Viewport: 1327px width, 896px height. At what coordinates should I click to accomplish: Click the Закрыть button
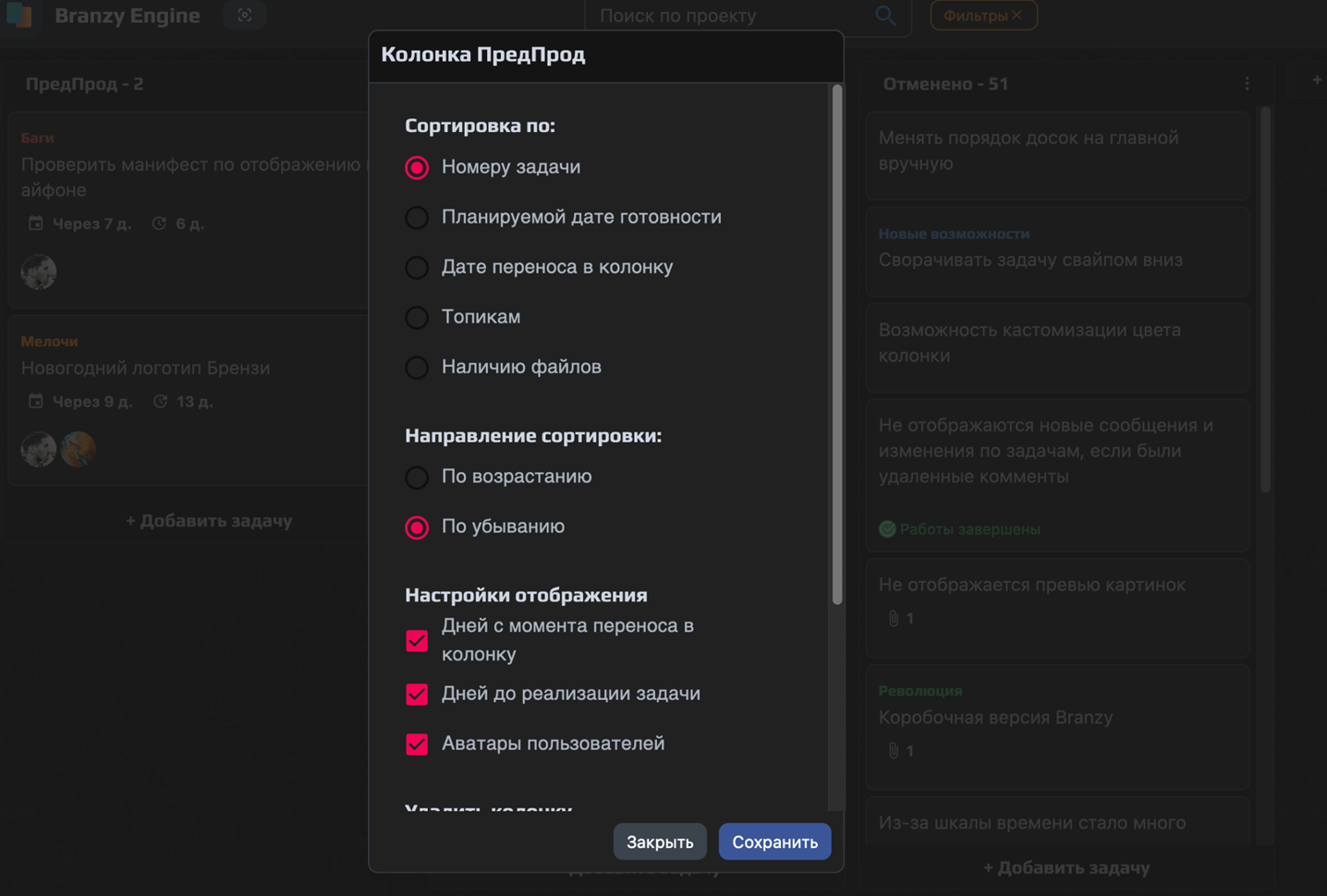pyautogui.click(x=660, y=842)
